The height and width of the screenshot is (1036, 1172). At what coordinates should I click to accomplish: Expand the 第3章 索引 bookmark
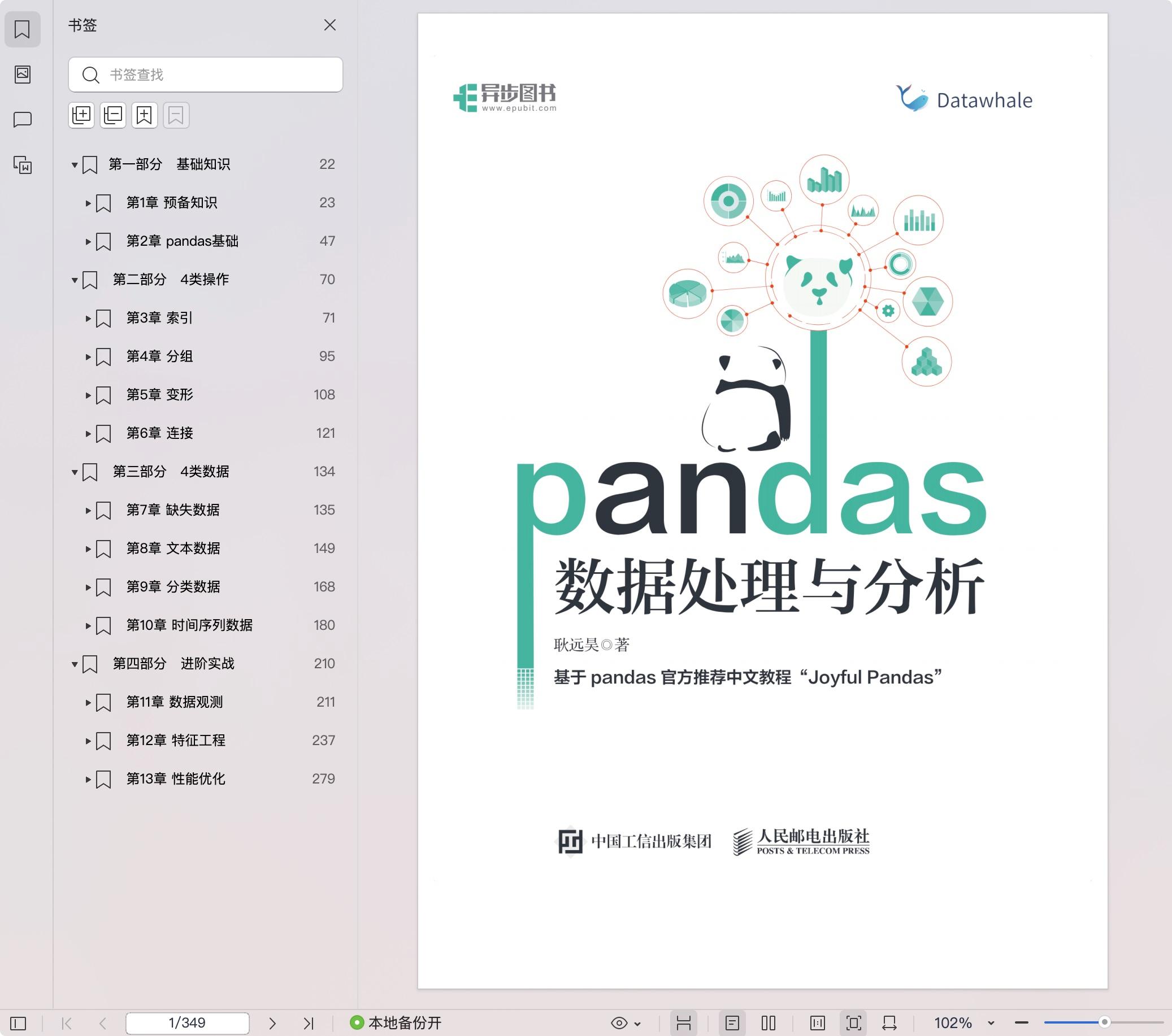[88, 319]
